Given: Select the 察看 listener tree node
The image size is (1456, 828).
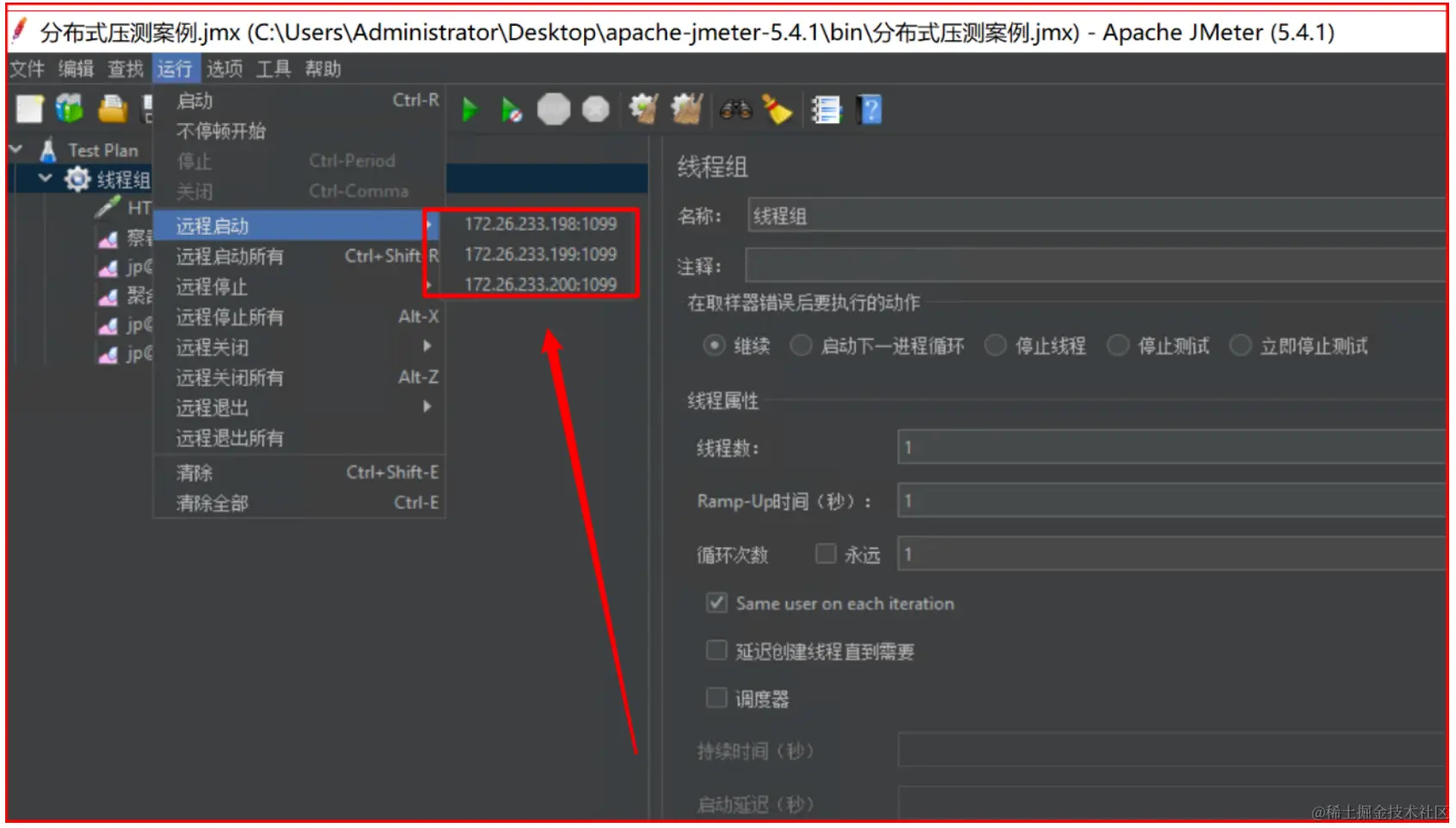Looking at the screenshot, I should [126, 238].
